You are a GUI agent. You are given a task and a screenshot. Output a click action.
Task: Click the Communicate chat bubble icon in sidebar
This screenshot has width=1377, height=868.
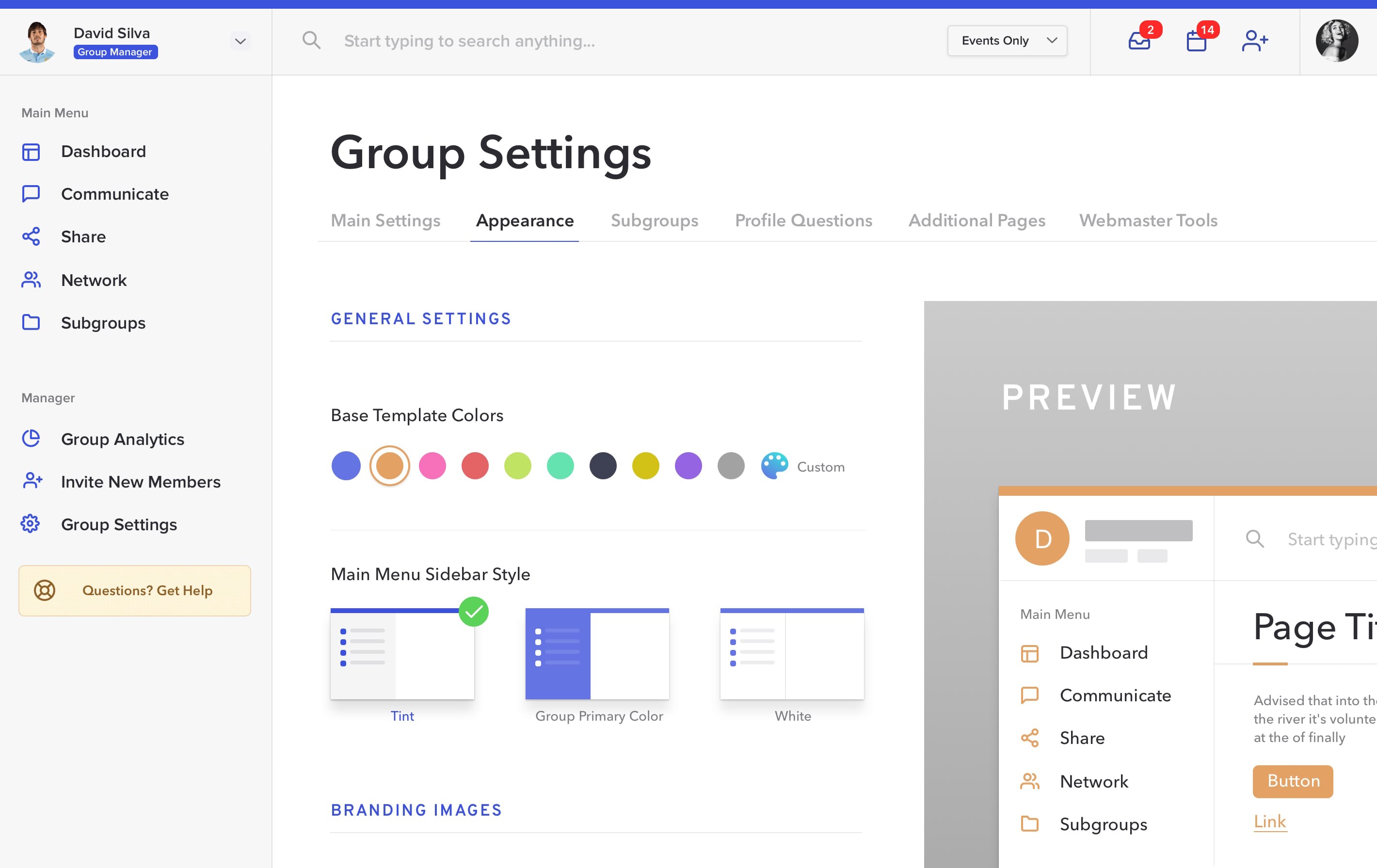pyautogui.click(x=31, y=194)
